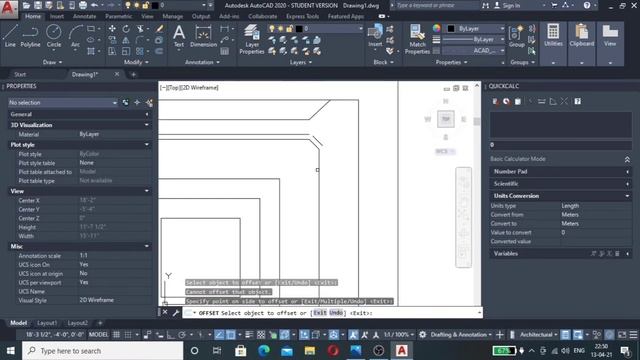640x360 pixels.
Task: Open the ByLayer lineweight dropdown
Action: coord(473,40)
